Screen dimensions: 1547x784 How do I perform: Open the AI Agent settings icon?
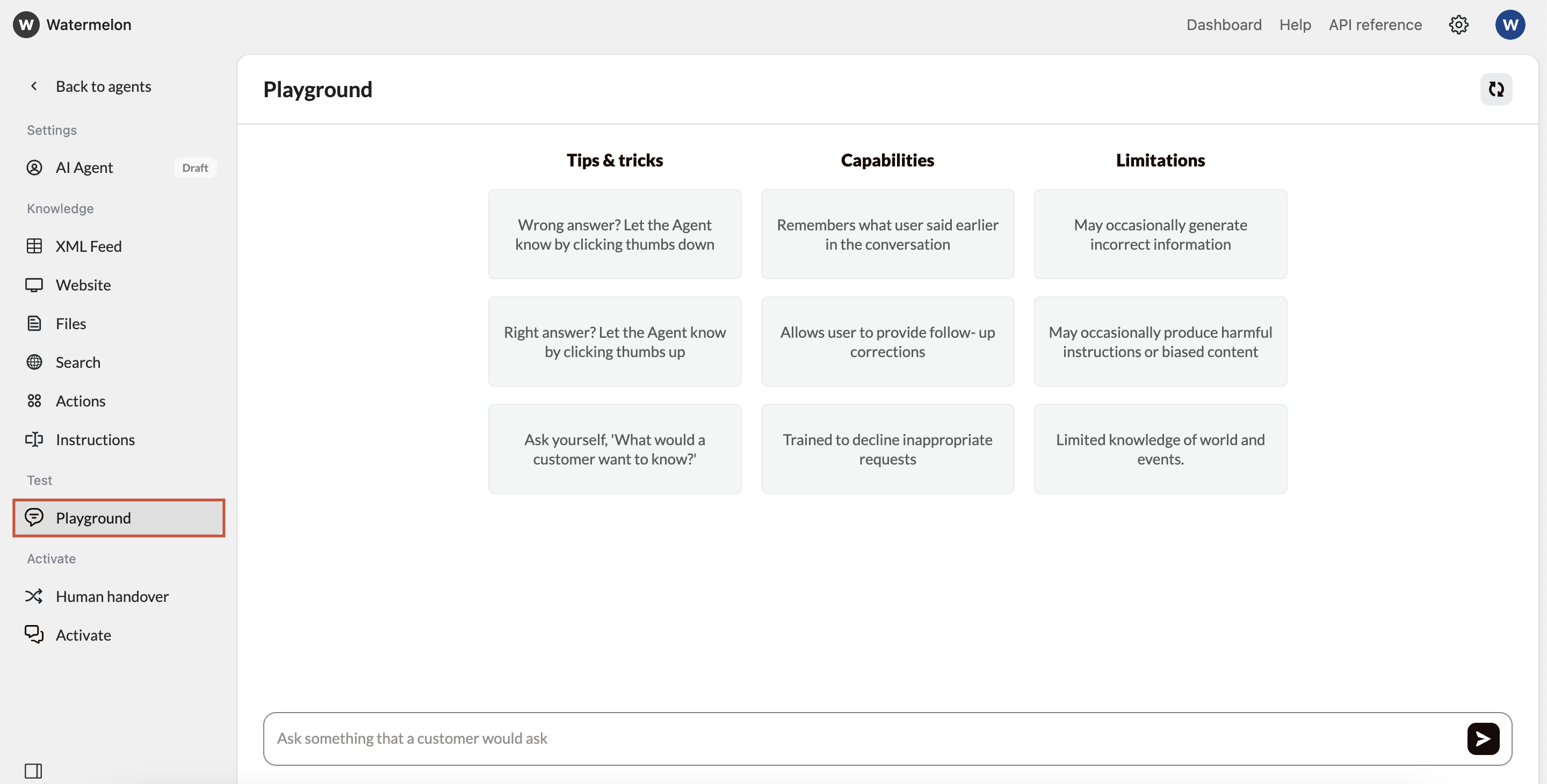(x=34, y=168)
